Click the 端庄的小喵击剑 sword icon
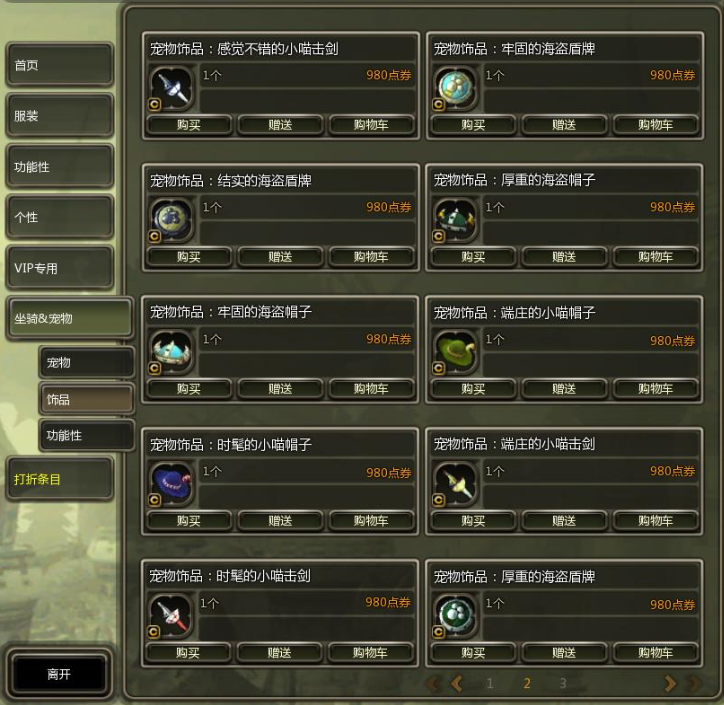Viewport: 724px width, 705px height. [455, 485]
